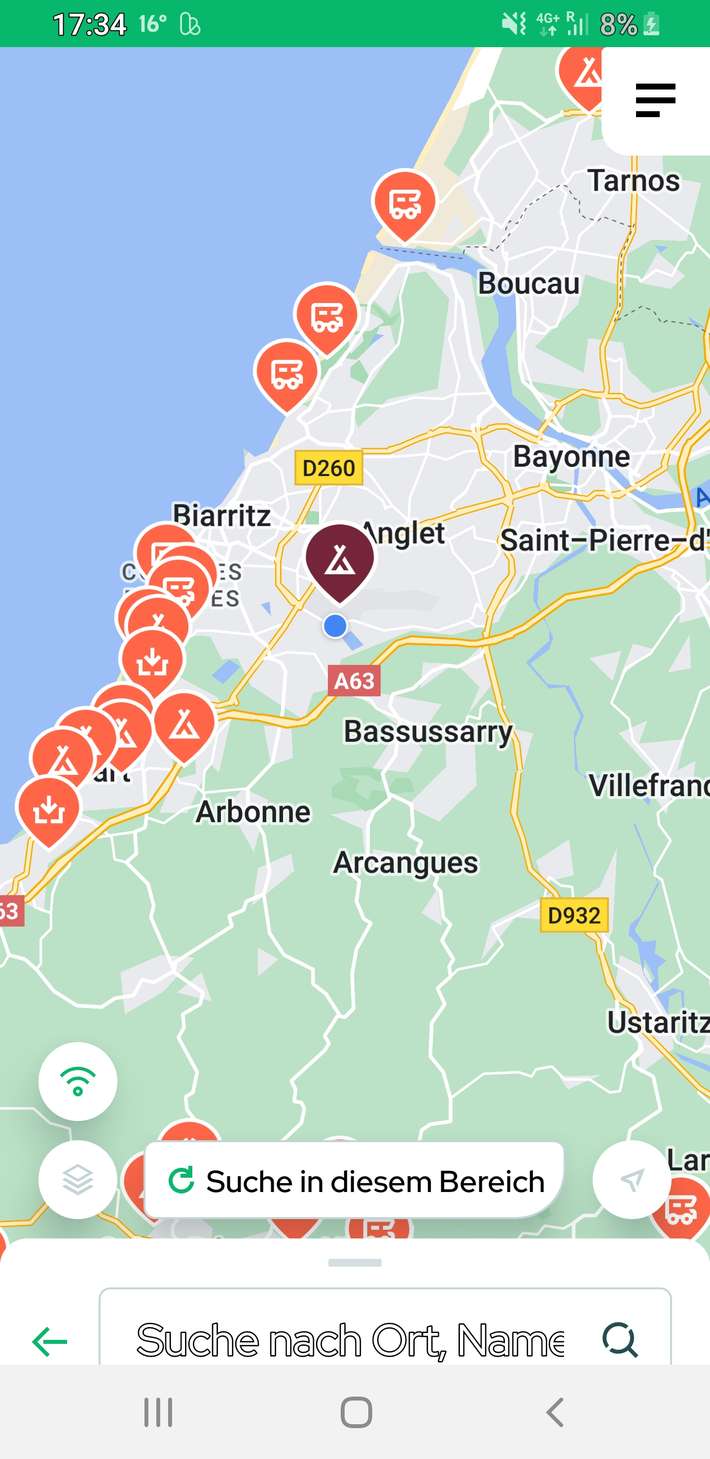Open Android recent apps button

click(x=158, y=1412)
